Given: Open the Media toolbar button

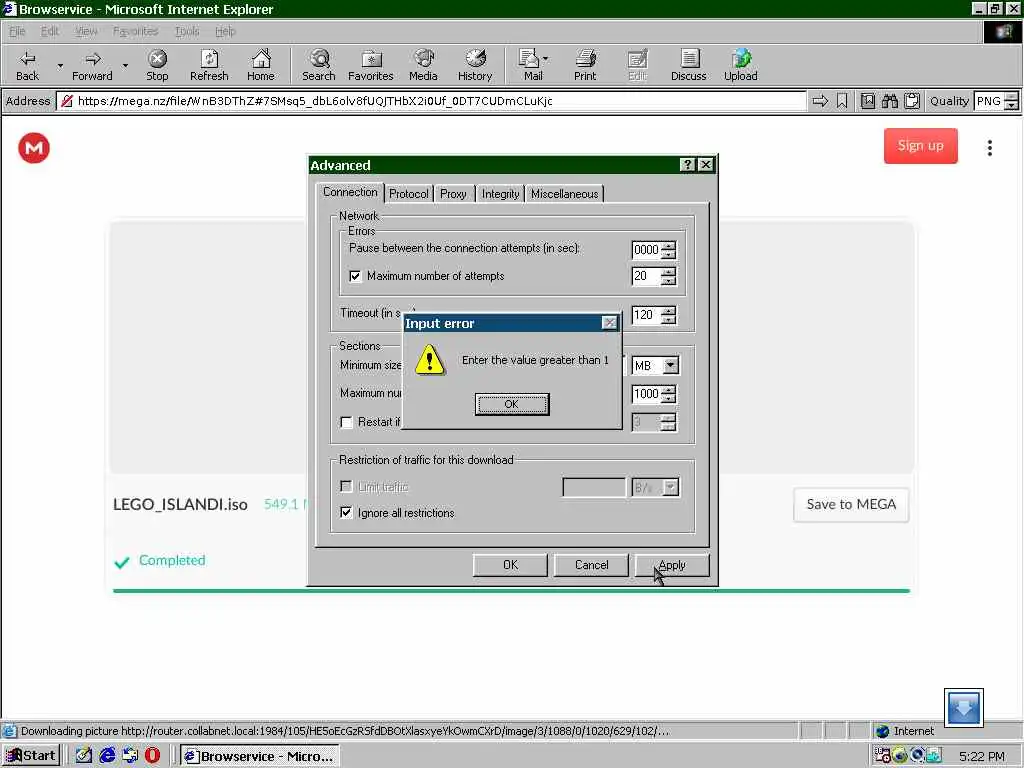Looking at the screenshot, I should coord(423,65).
